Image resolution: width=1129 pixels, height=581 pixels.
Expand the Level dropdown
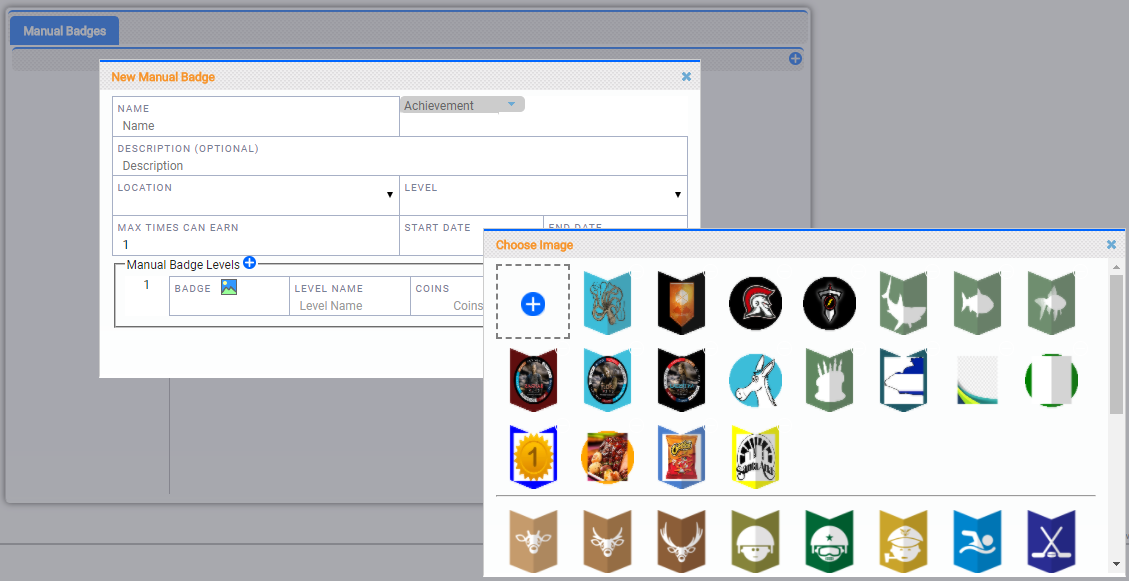pos(677,195)
